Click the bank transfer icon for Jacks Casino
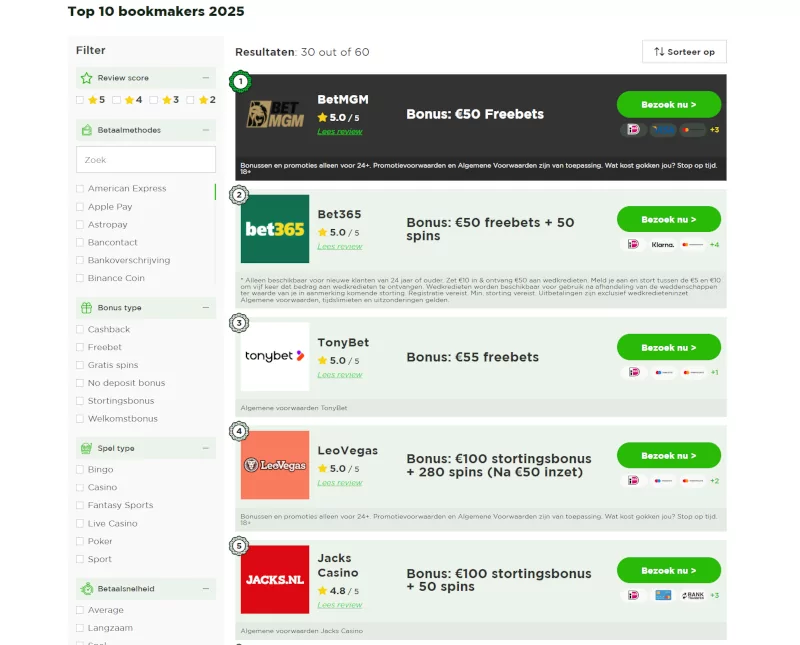Image resolution: width=800 pixels, height=645 pixels. tap(693, 596)
